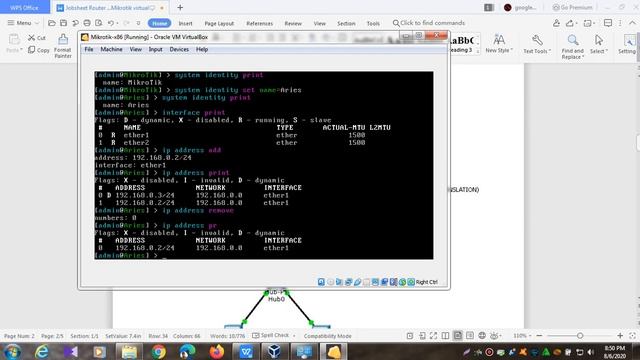Open VirtualBox Devices menu
This screenshot has width=640, height=360.
pyautogui.click(x=179, y=49)
